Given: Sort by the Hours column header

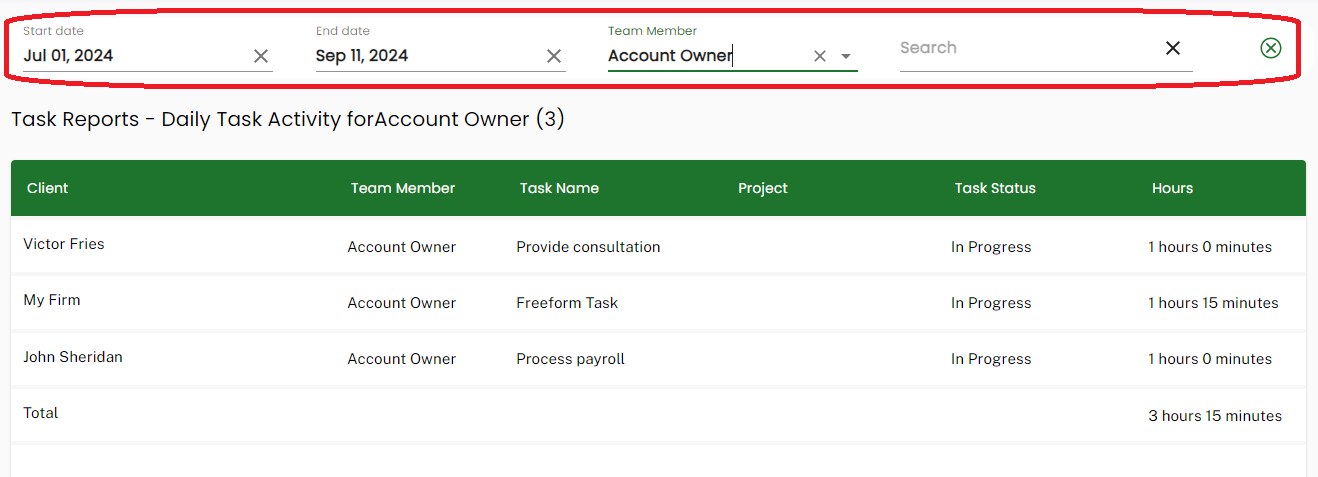Looking at the screenshot, I should [x=1172, y=188].
